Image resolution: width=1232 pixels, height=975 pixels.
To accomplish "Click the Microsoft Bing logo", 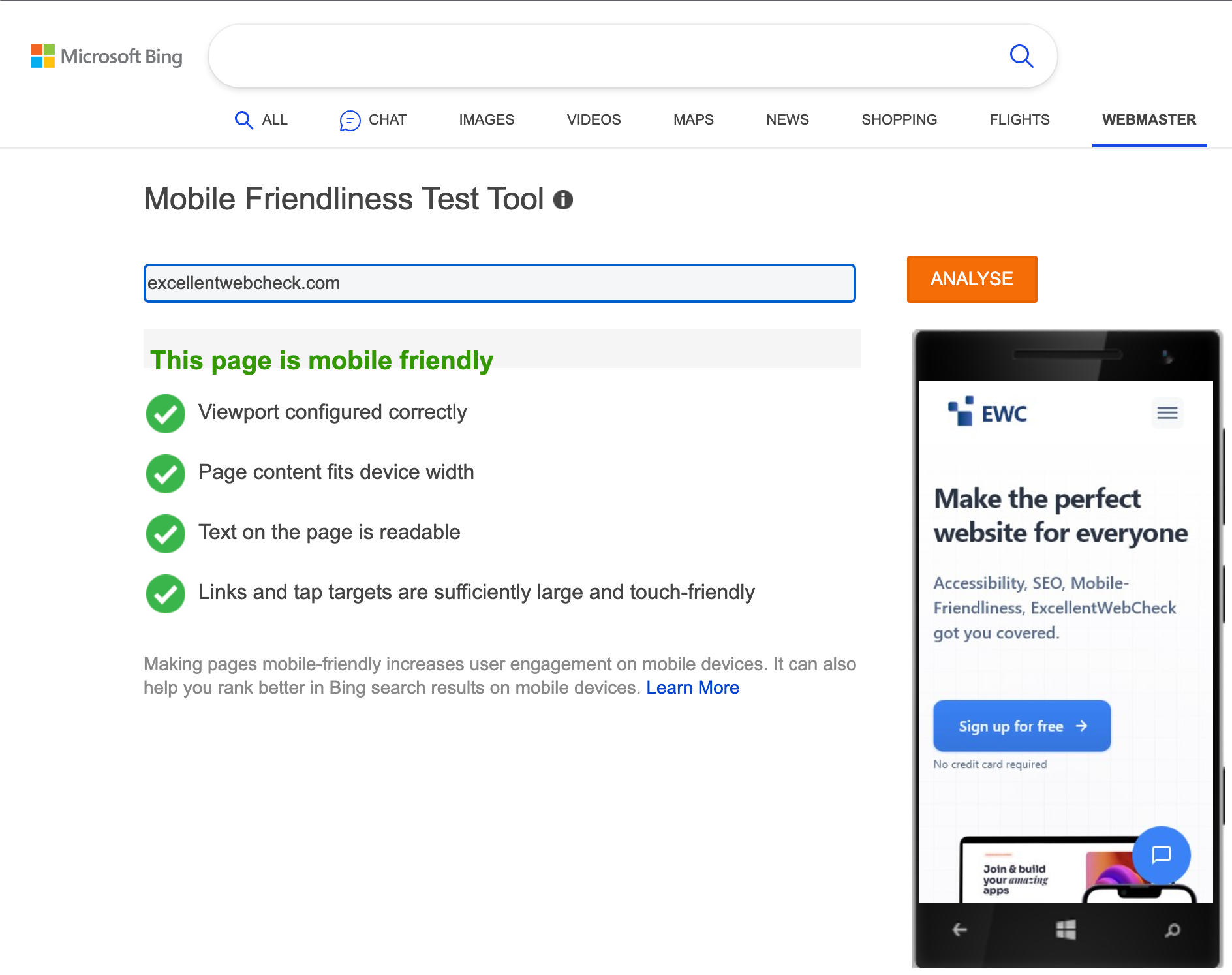I will click(107, 57).
